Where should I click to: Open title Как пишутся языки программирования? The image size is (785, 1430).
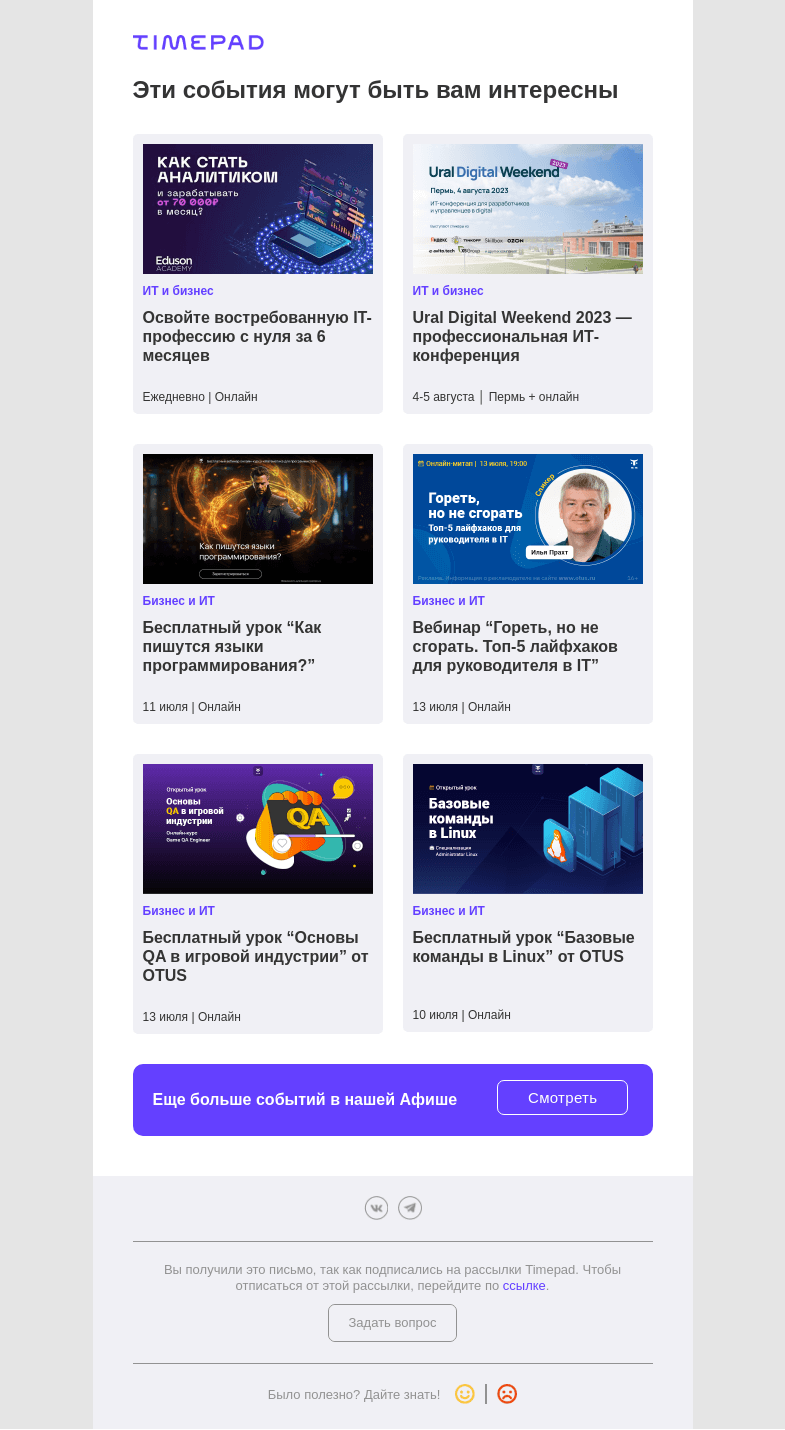(232, 647)
